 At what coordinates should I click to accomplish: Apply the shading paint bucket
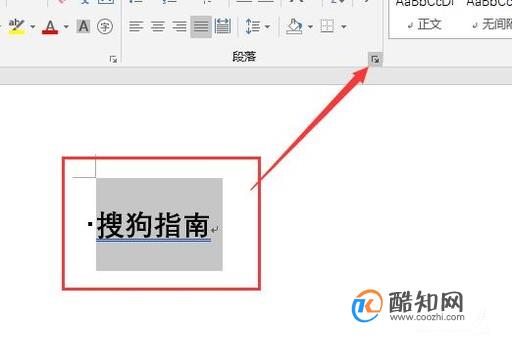294,26
